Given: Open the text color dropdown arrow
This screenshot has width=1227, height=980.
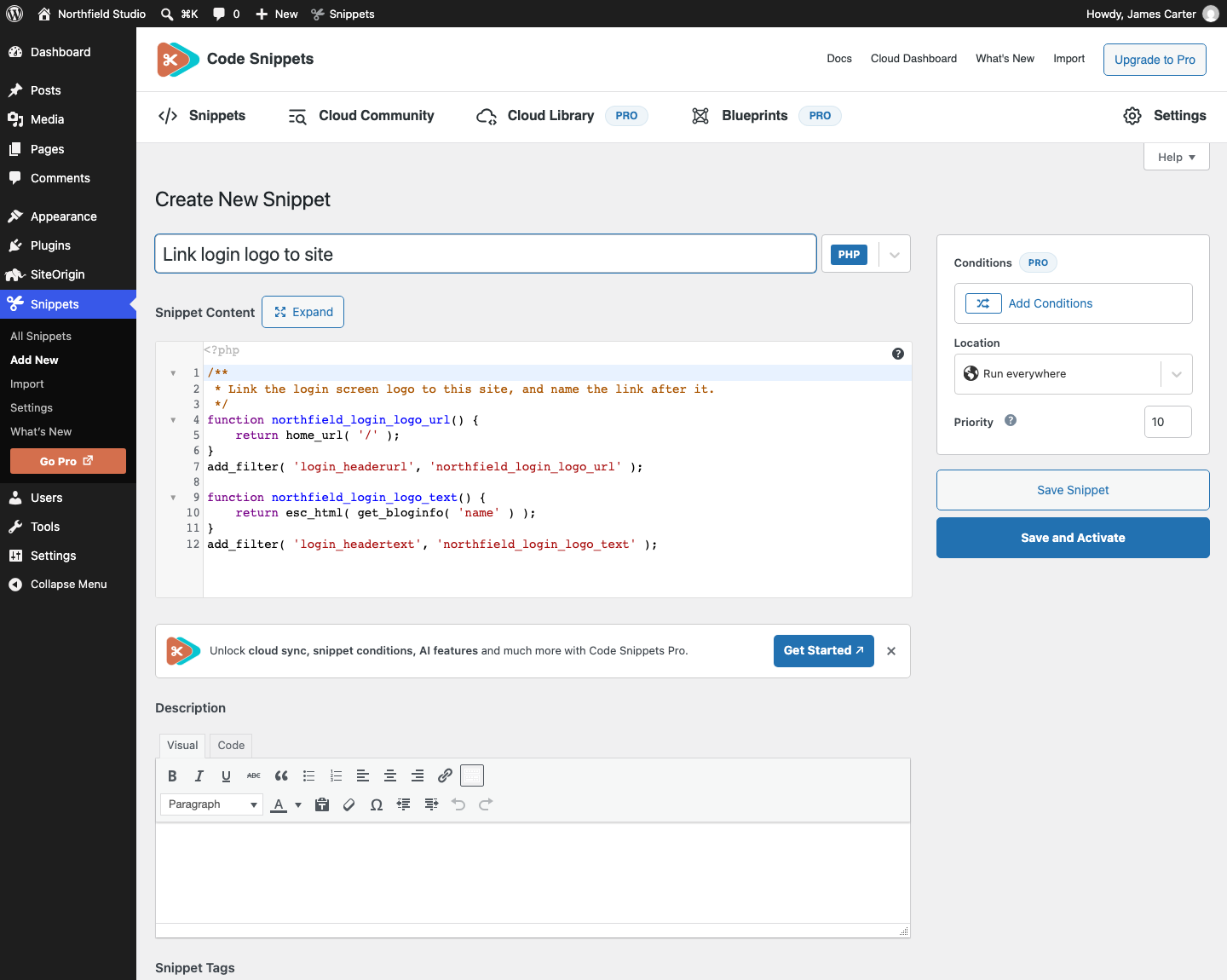Looking at the screenshot, I should 298,804.
